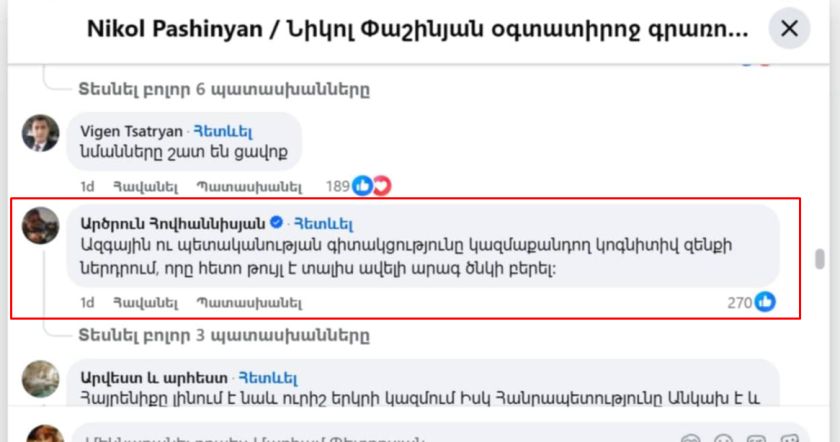Follow Արծրուն Հովհաննիսյան via the Հետևել link
Screen dimensions: 840x442
tap(322, 222)
